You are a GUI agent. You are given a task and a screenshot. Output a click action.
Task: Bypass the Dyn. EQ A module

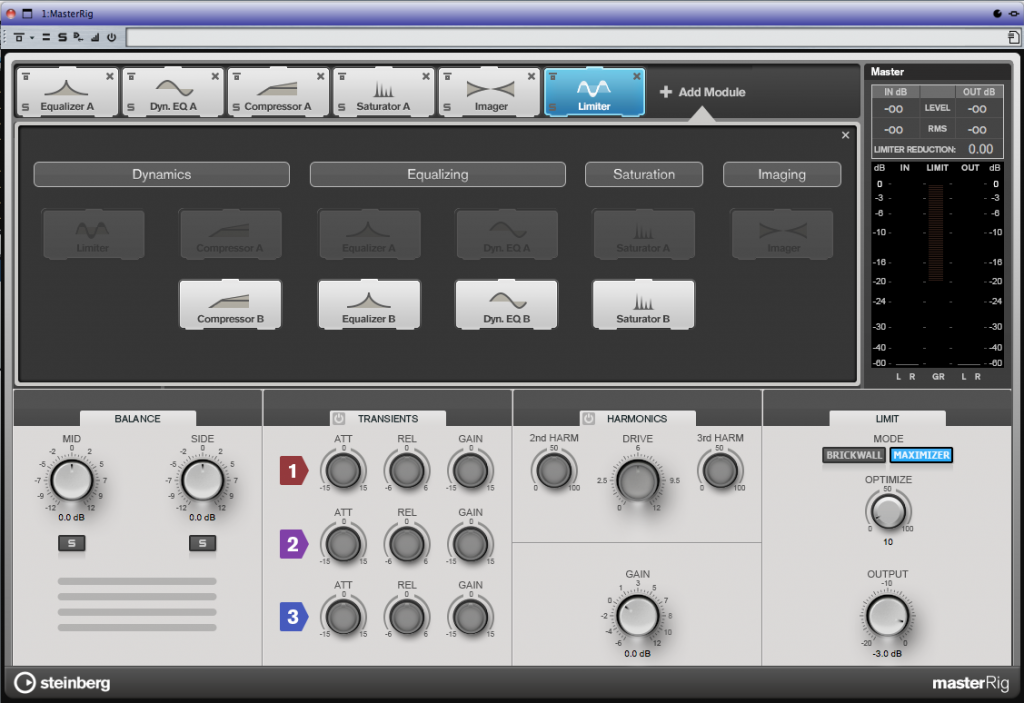point(131,76)
